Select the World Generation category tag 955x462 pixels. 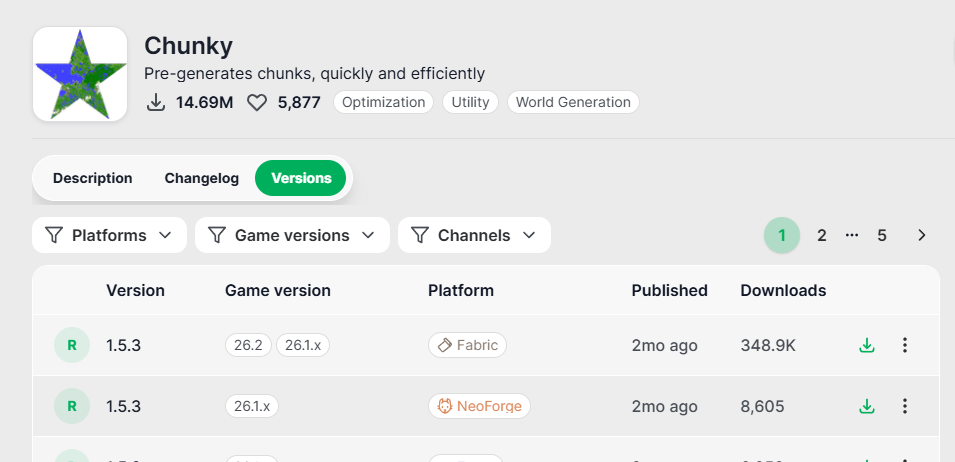(573, 102)
